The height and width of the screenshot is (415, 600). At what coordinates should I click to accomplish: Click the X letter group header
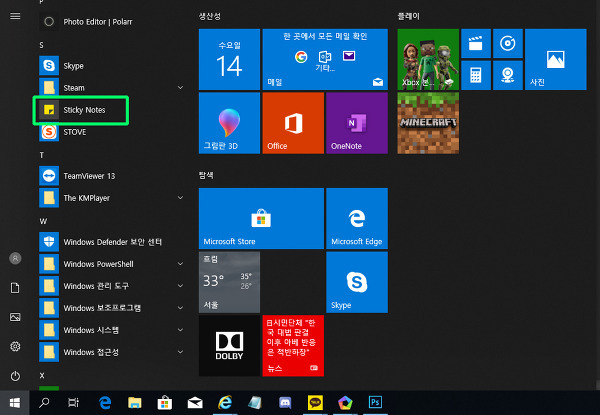[x=42, y=376]
